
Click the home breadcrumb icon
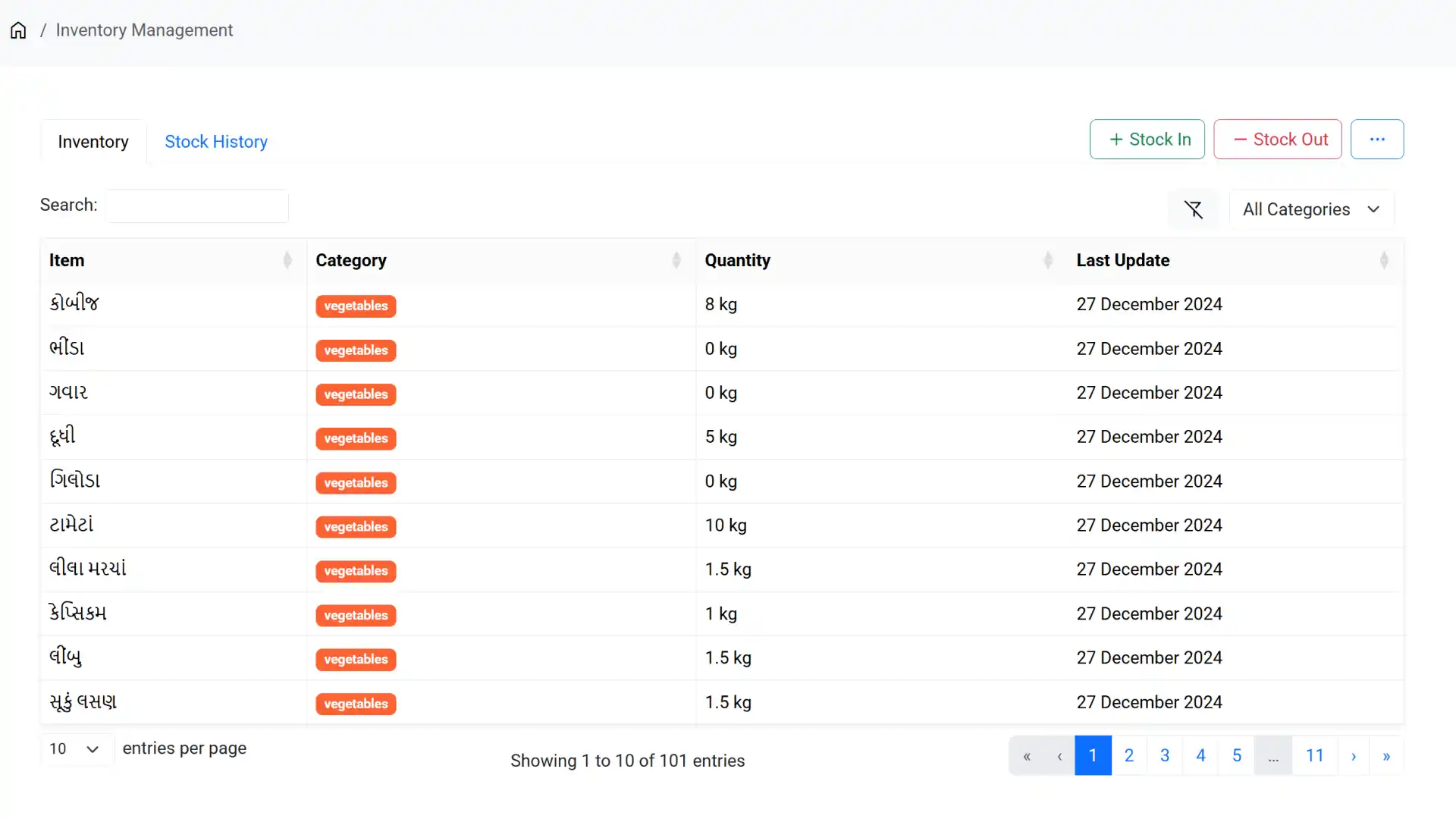[18, 30]
